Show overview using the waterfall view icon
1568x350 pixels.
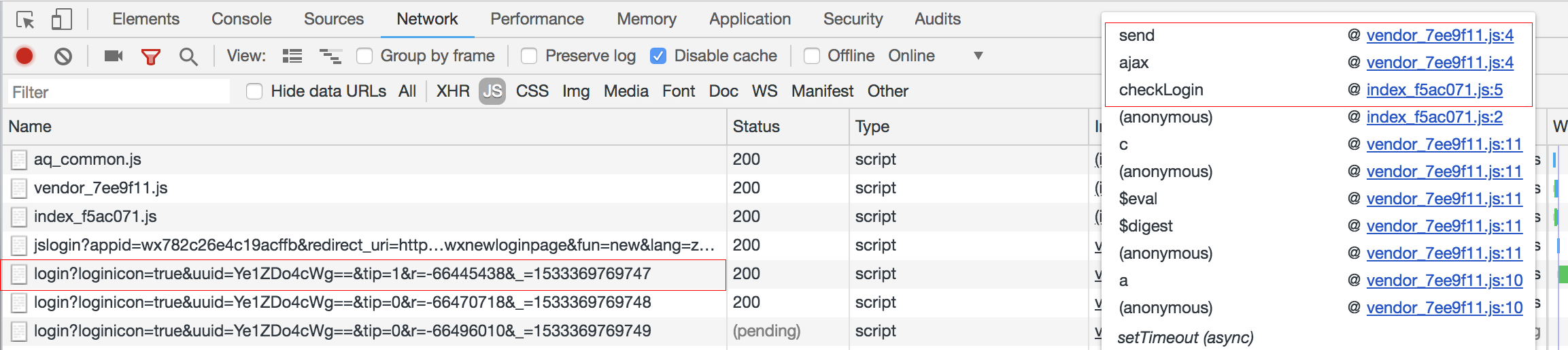[330, 56]
